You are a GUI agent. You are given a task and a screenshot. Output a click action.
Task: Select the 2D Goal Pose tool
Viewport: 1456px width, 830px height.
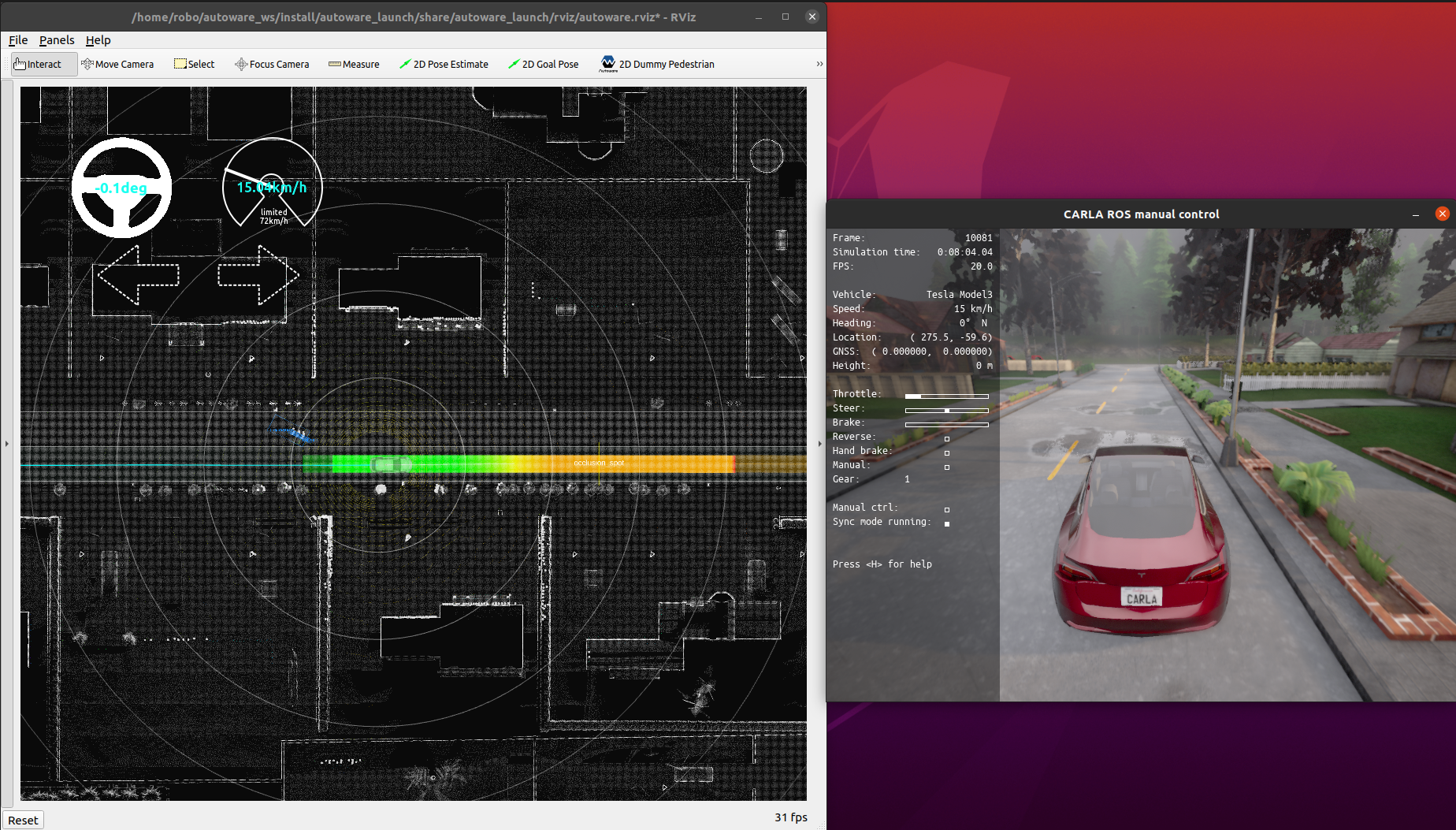tap(544, 65)
